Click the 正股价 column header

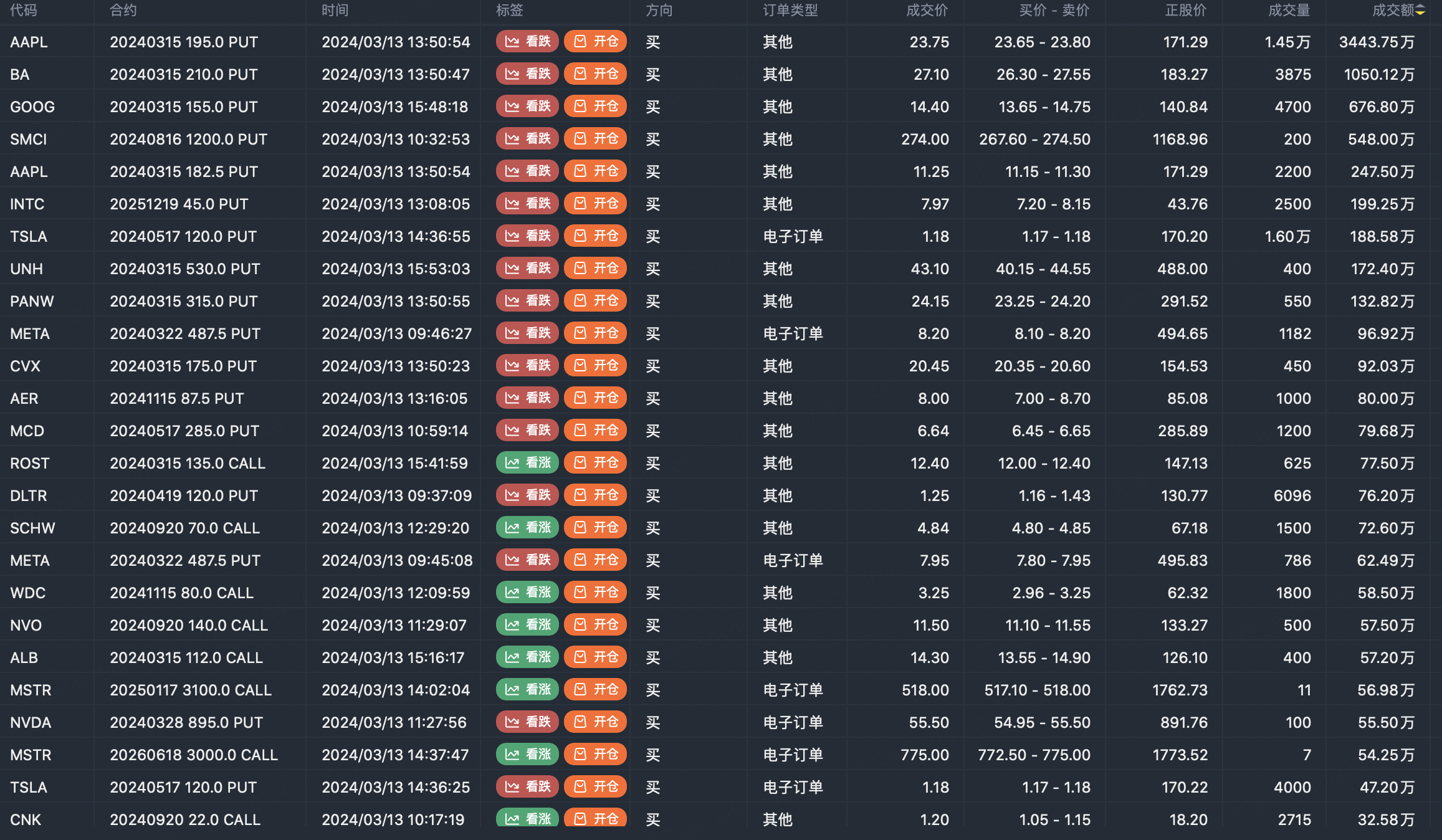[1185, 10]
